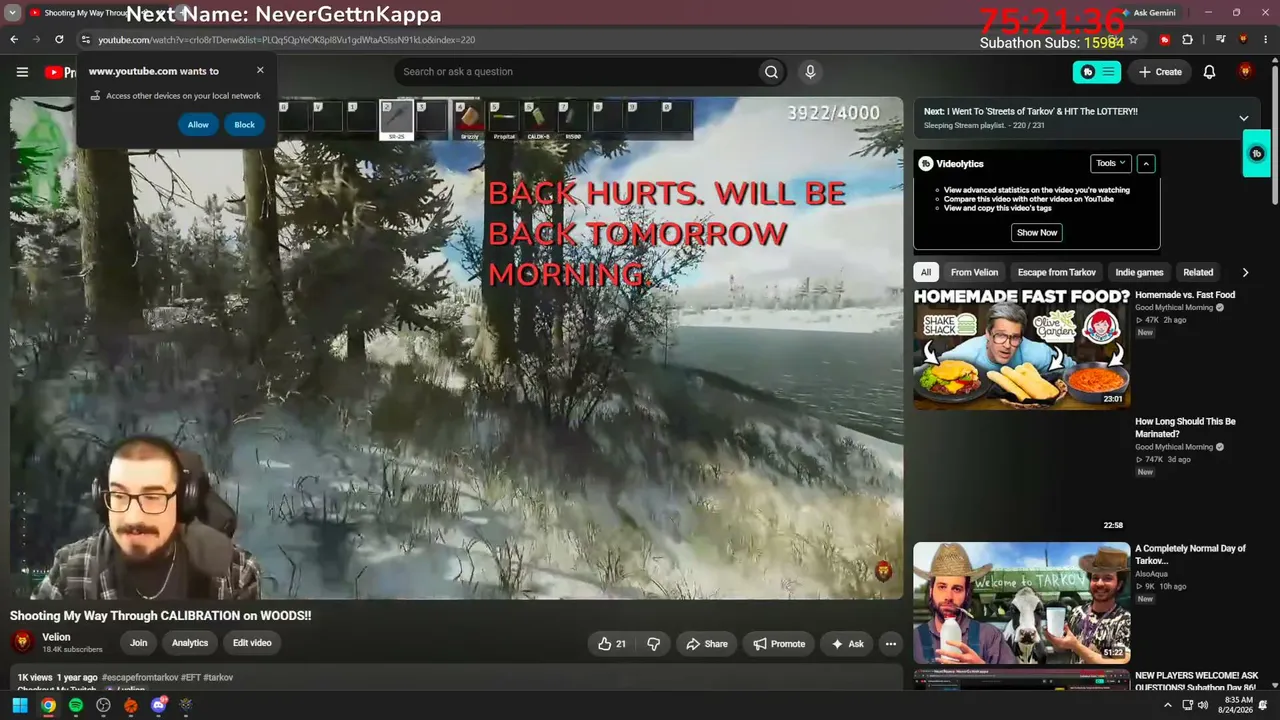Reload the page with the refresh icon

coord(59,40)
